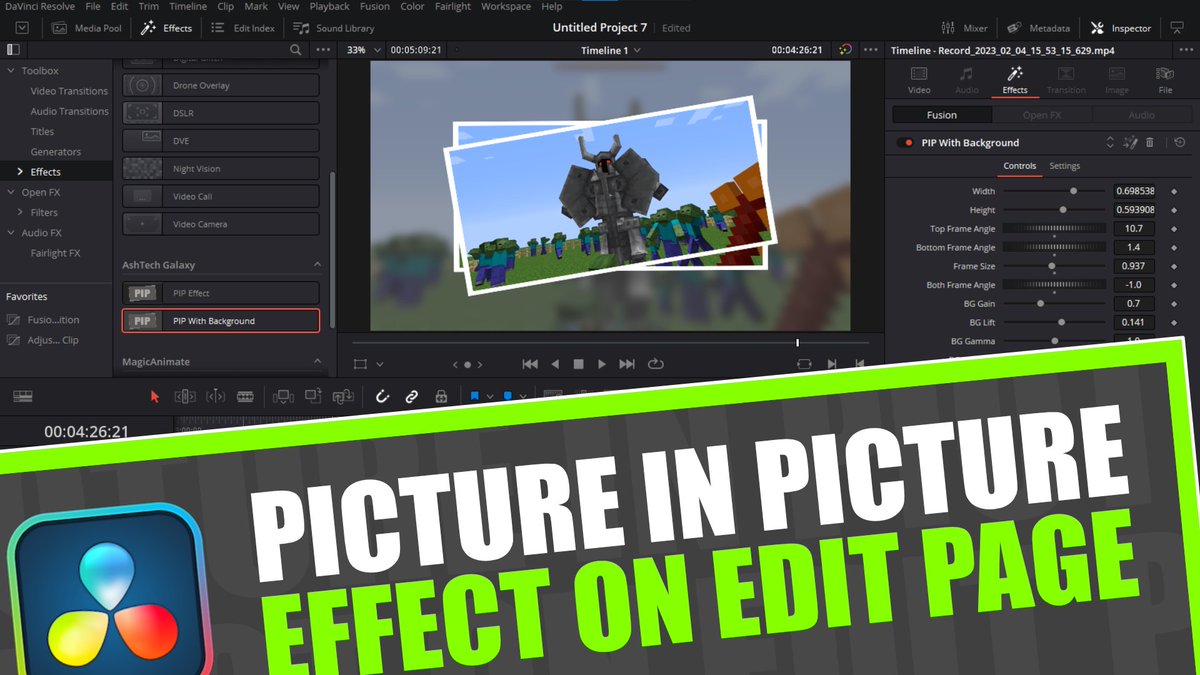The width and height of the screenshot is (1200, 675).
Task: Click the stop playback button
Action: [578, 364]
